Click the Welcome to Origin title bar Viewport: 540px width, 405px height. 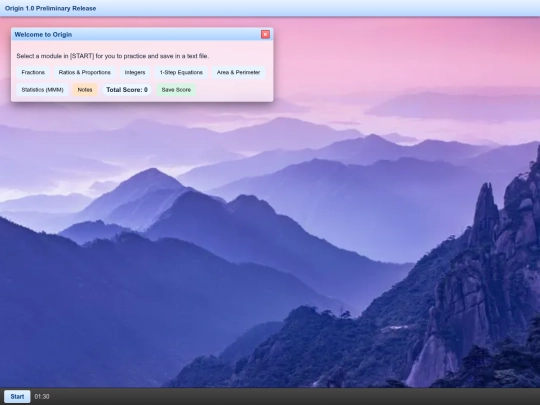point(142,34)
